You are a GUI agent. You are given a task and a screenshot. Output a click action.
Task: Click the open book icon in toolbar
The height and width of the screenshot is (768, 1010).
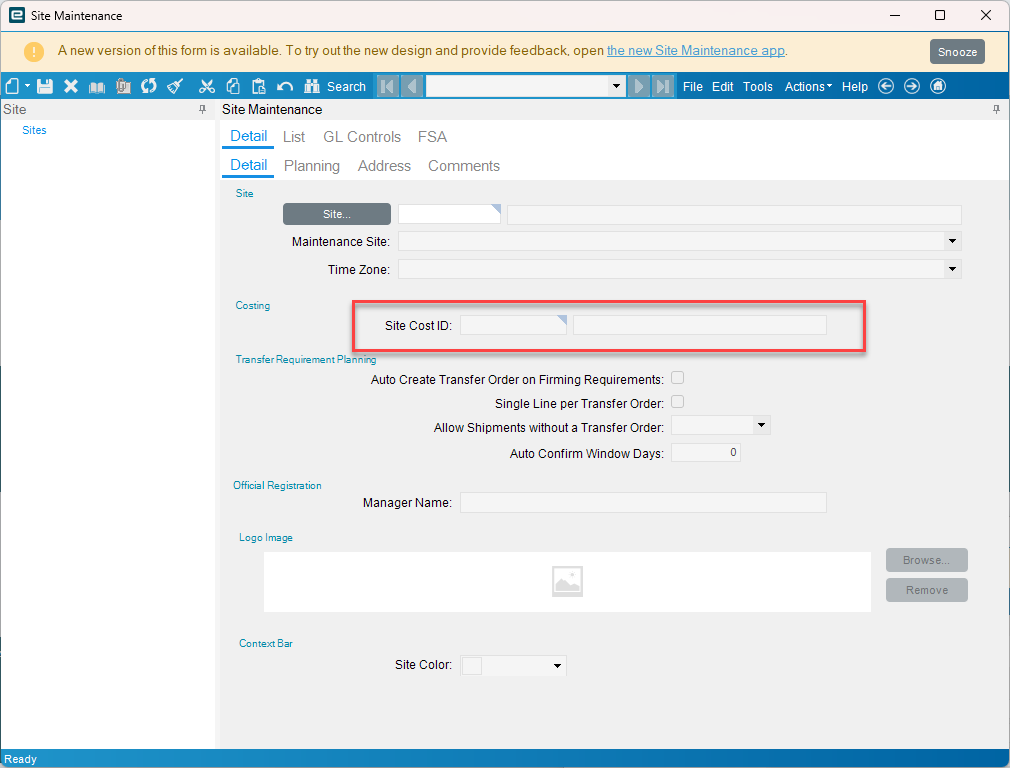[97, 87]
